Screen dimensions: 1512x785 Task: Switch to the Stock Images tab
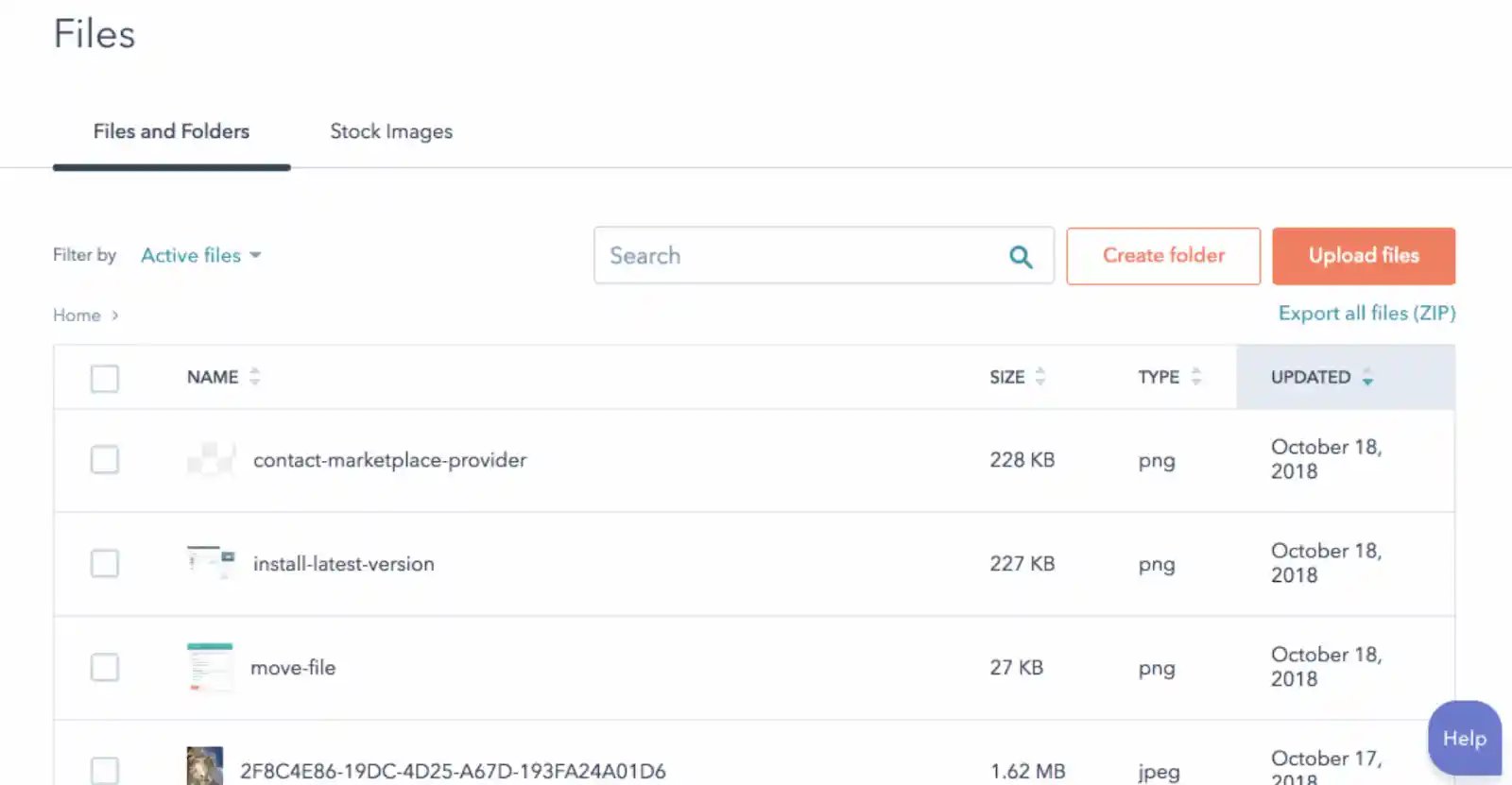pos(391,131)
